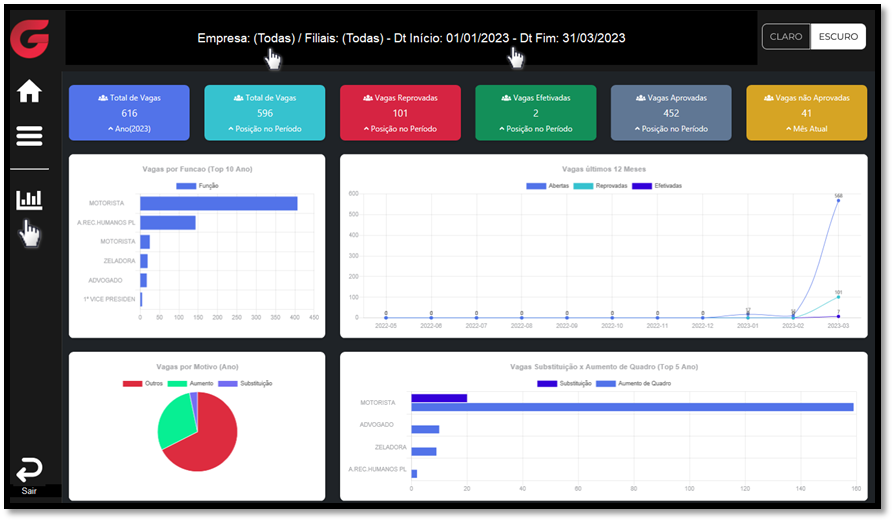Click top MOTORISTA bar in Vagas por Funcao

[219, 203]
